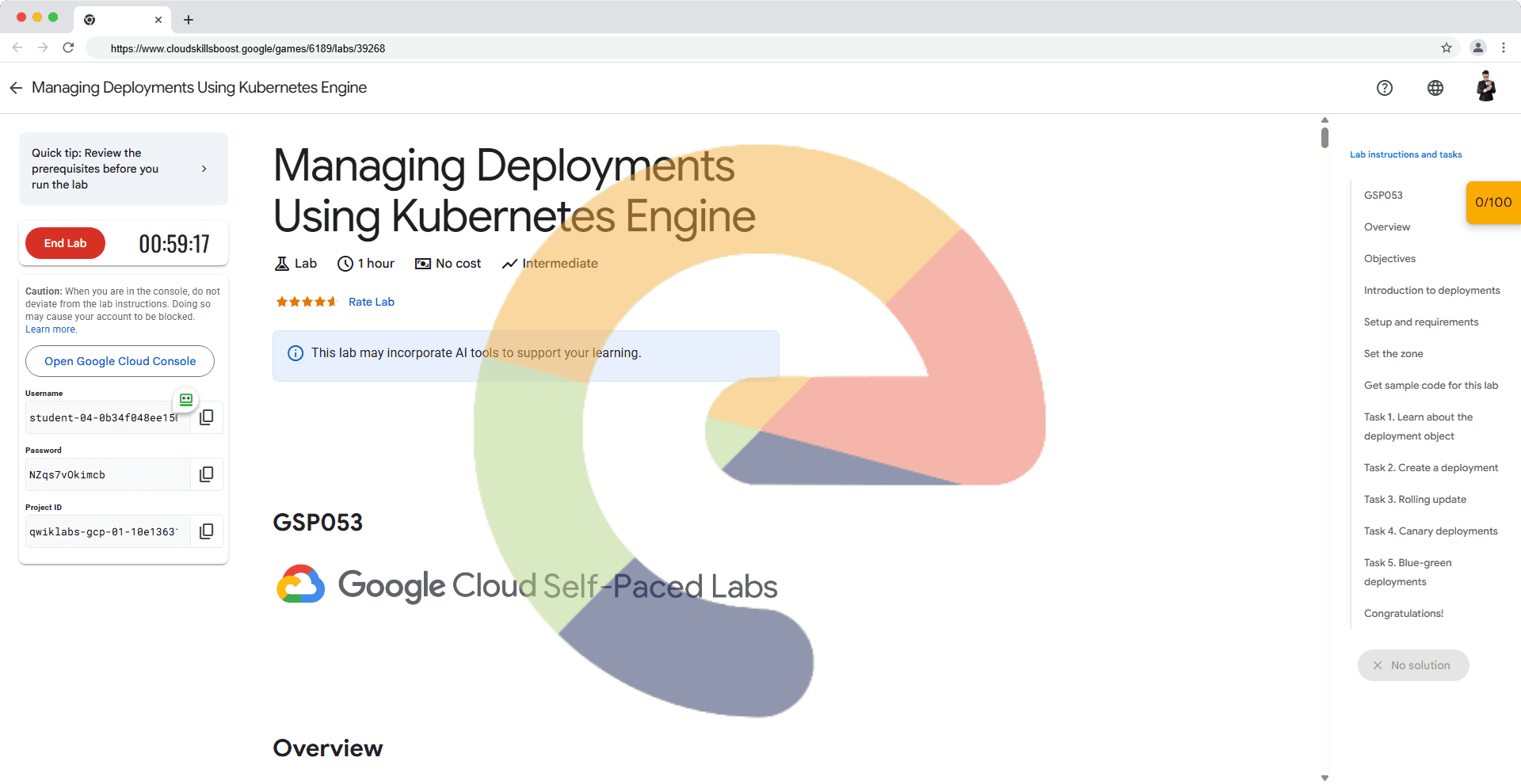Go back using the page header arrow

point(16,88)
